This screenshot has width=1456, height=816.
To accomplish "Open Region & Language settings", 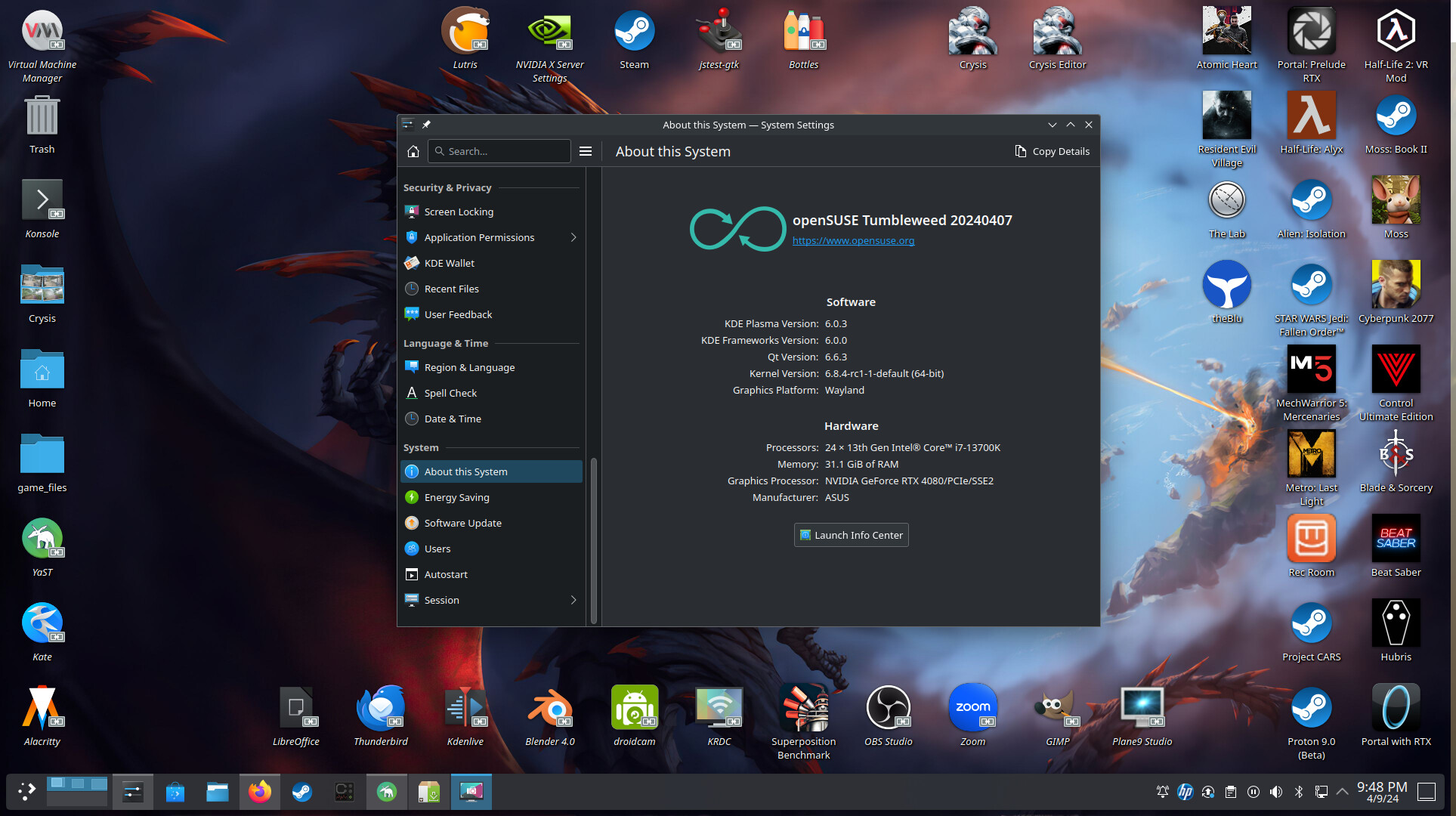I will (469, 367).
